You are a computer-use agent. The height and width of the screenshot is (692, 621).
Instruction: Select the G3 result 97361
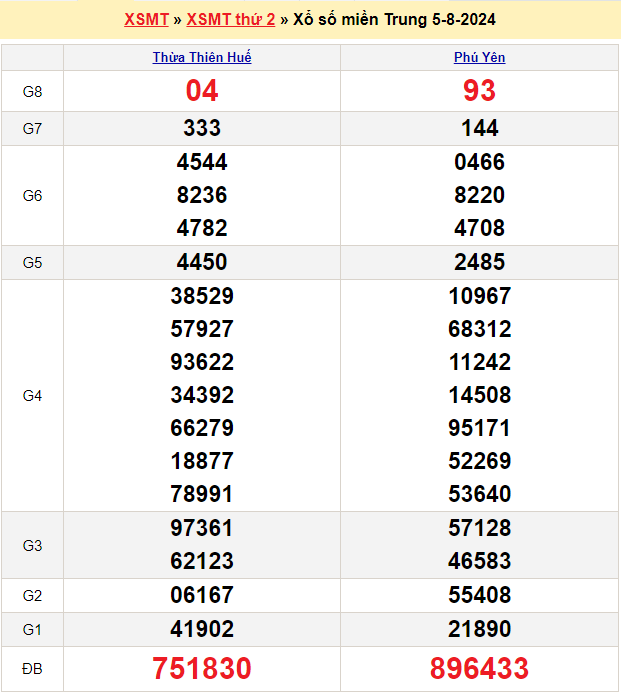(202, 528)
